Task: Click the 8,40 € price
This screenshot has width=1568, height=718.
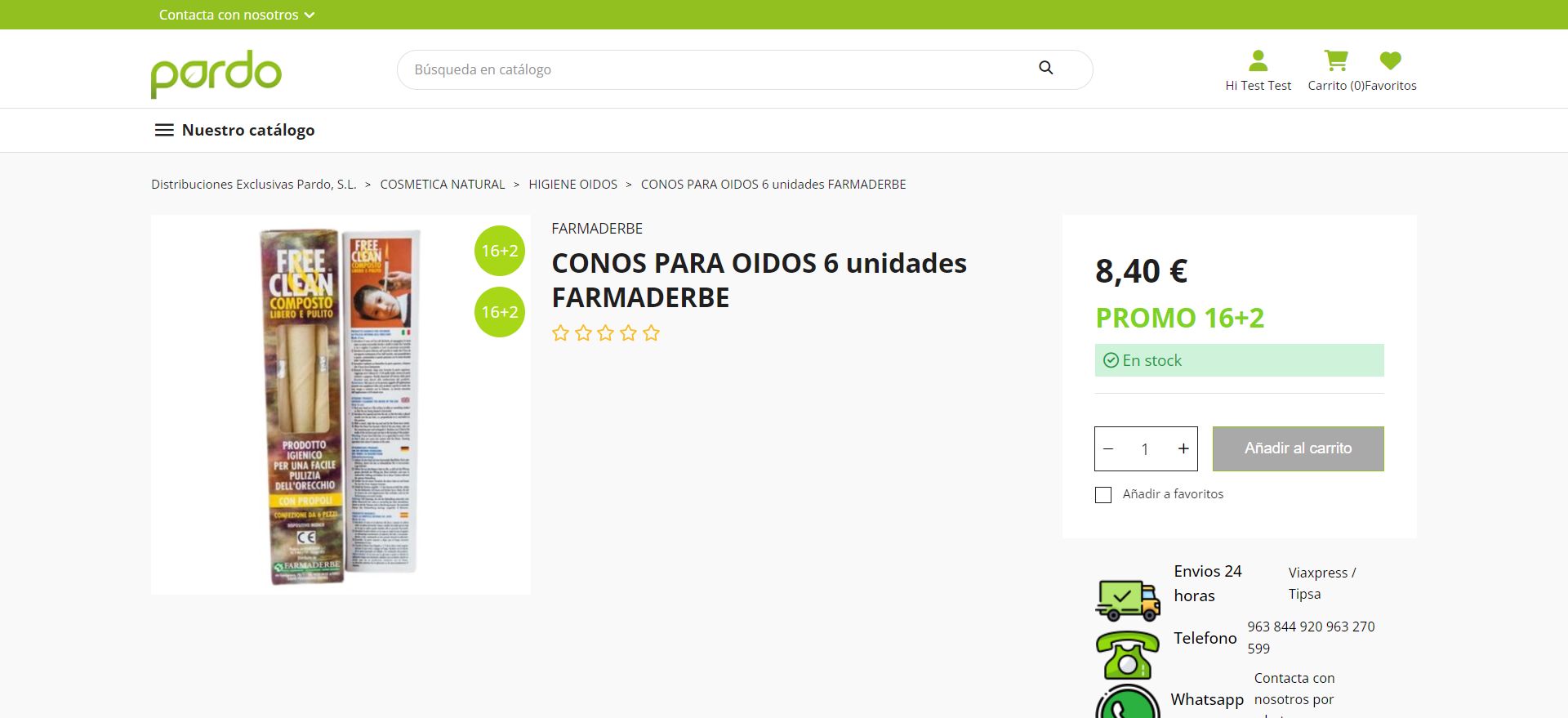Action: [x=1142, y=271]
